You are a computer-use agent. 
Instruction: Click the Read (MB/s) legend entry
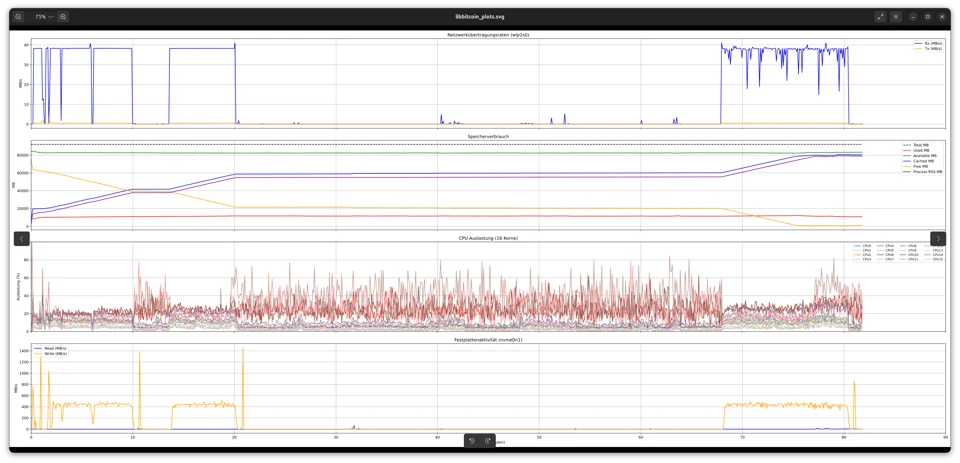click(52, 348)
